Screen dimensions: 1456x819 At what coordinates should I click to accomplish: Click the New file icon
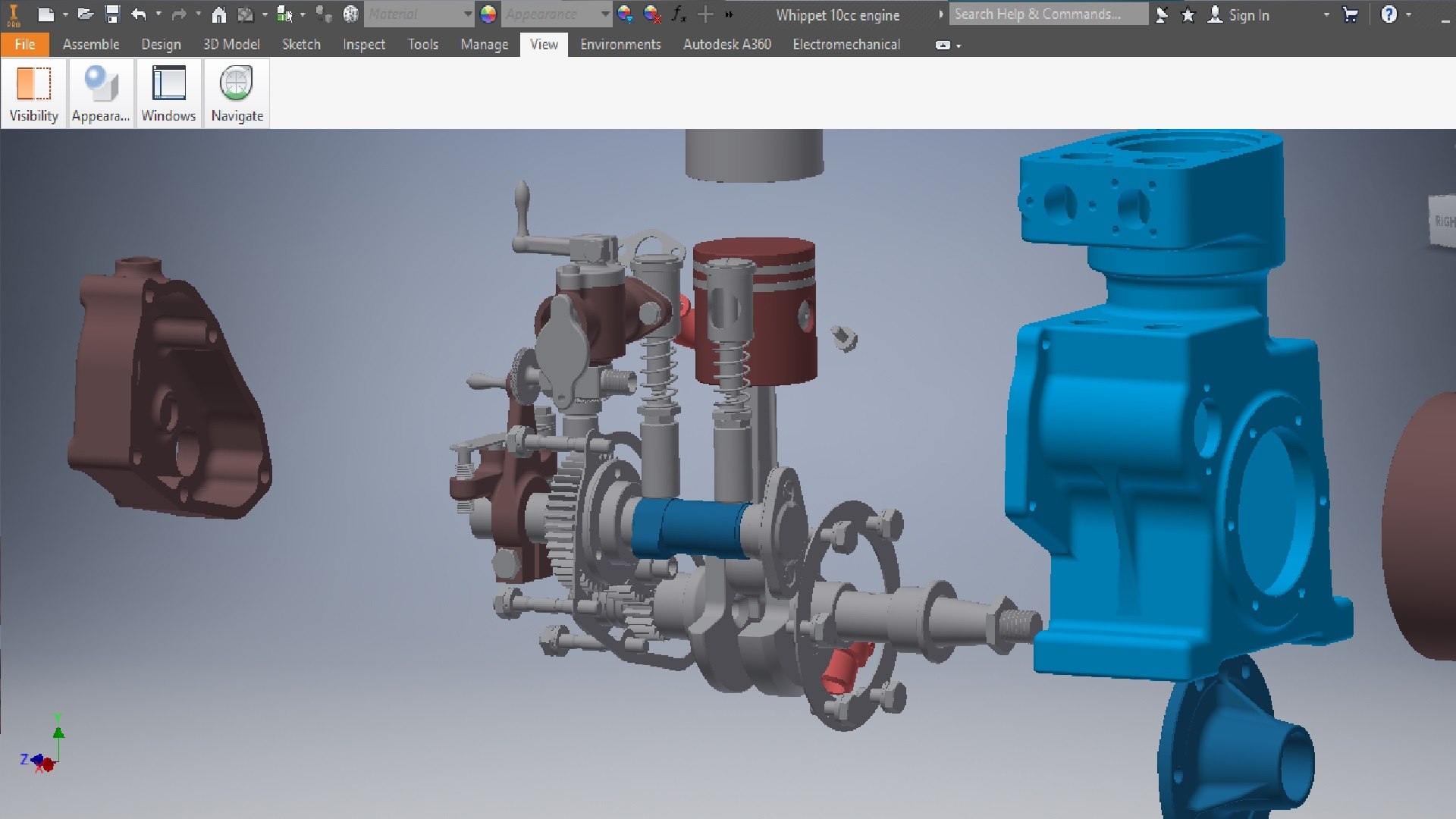click(x=45, y=14)
